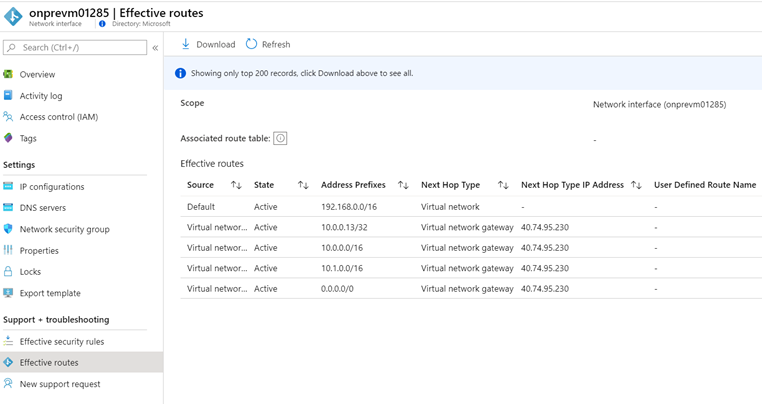This screenshot has width=762, height=404.
Task: Open the Overview menu item
Action: point(37,74)
